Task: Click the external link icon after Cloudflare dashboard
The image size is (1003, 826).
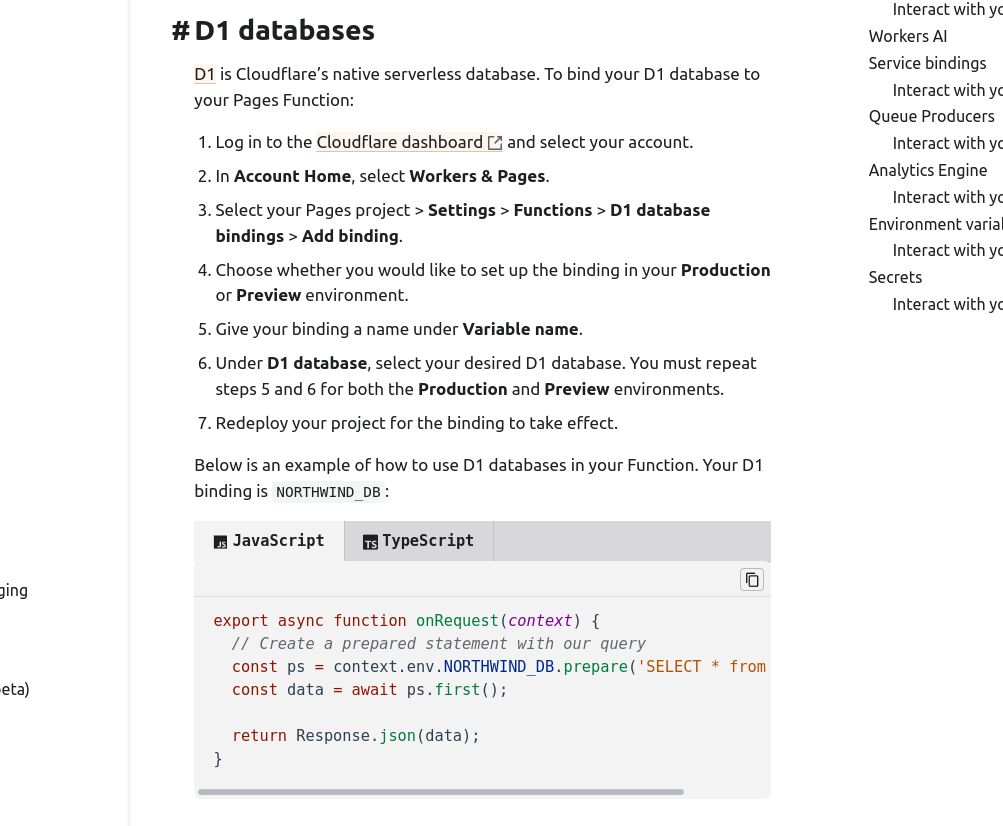Action: pos(494,143)
